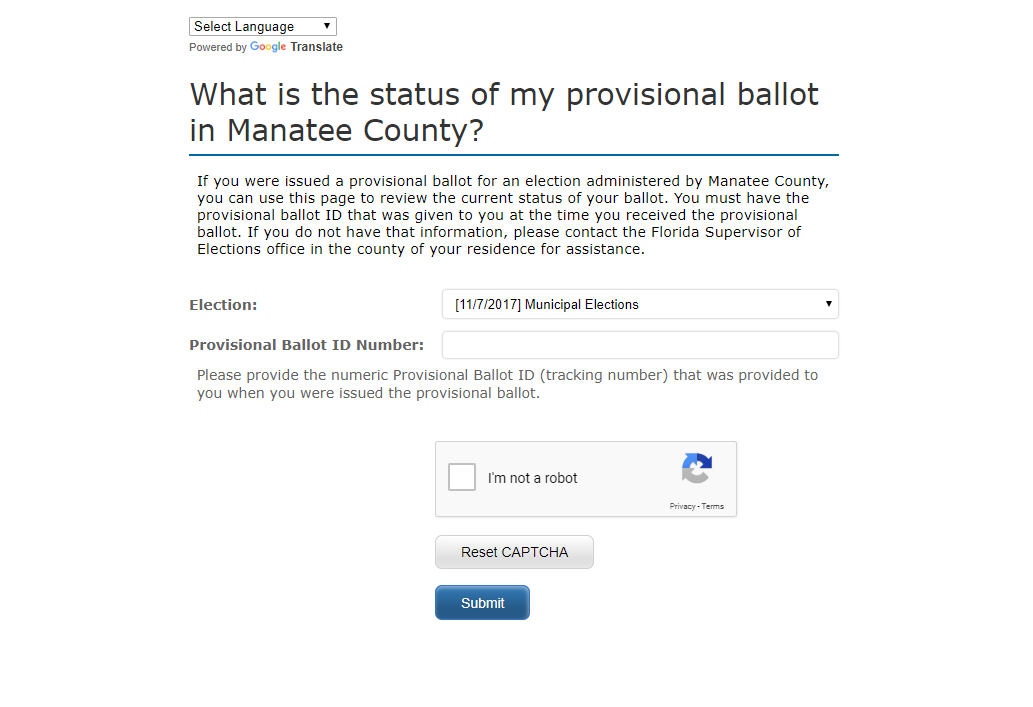The image size is (1033, 707).
Task: Click the intro paragraph about Manatee County
Action: (513, 215)
